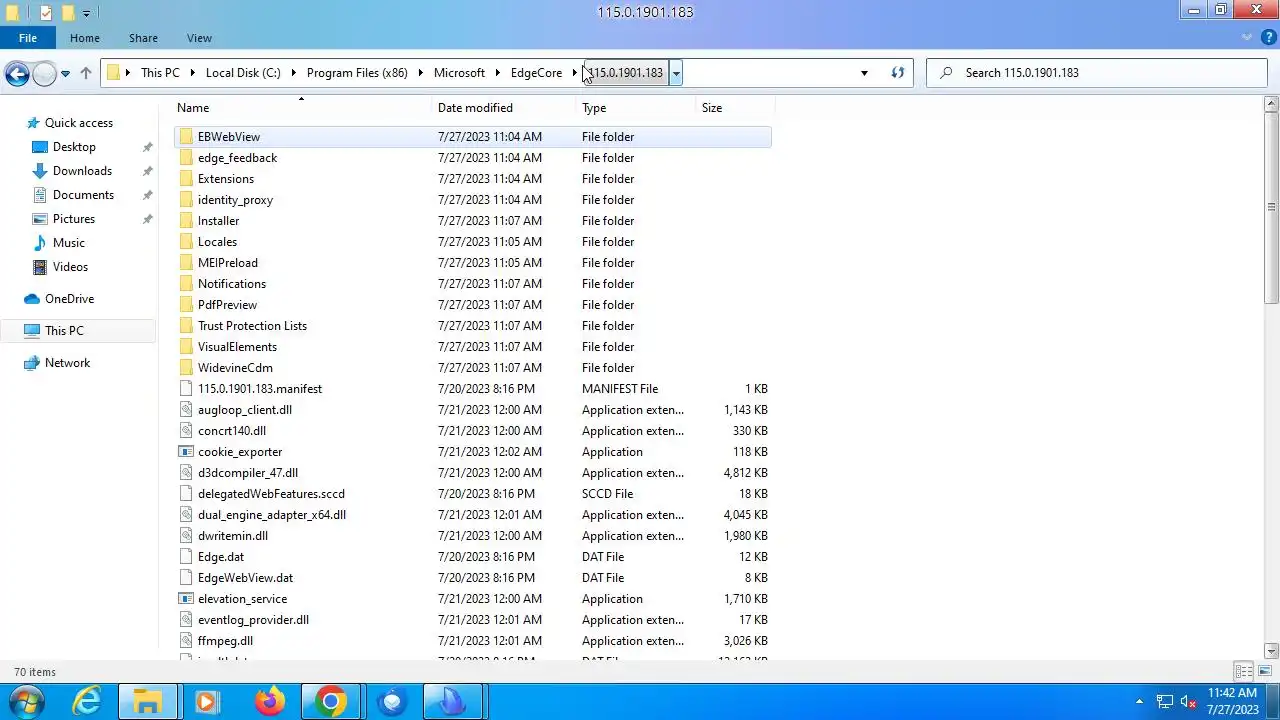Open the dropdown arrow after 115.0.1901.183 breadcrumb
The width and height of the screenshot is (1280, 720).
click(676, 73)
